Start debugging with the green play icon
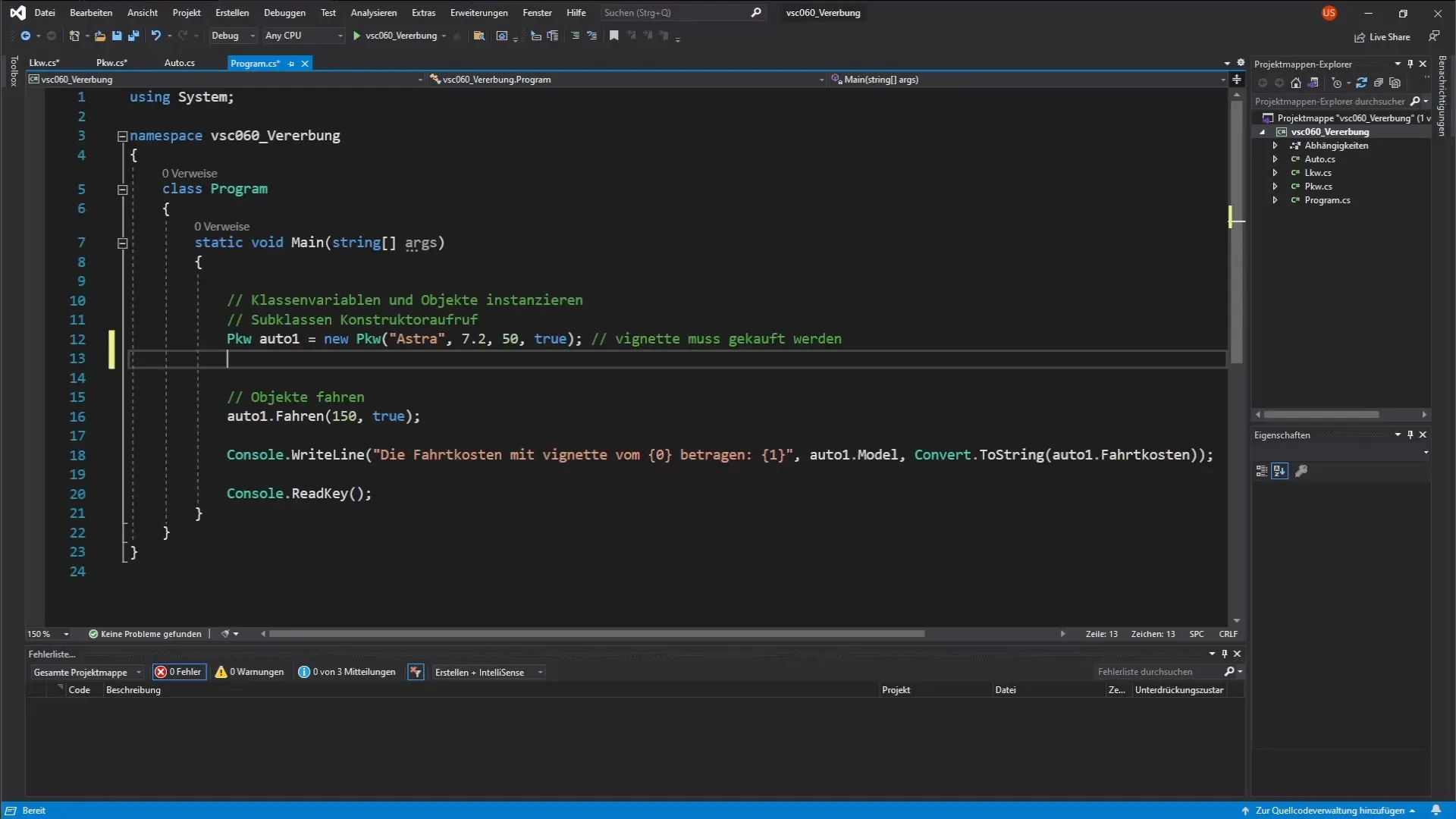This screenshot has height=819, width=1456. pos(356,36)
